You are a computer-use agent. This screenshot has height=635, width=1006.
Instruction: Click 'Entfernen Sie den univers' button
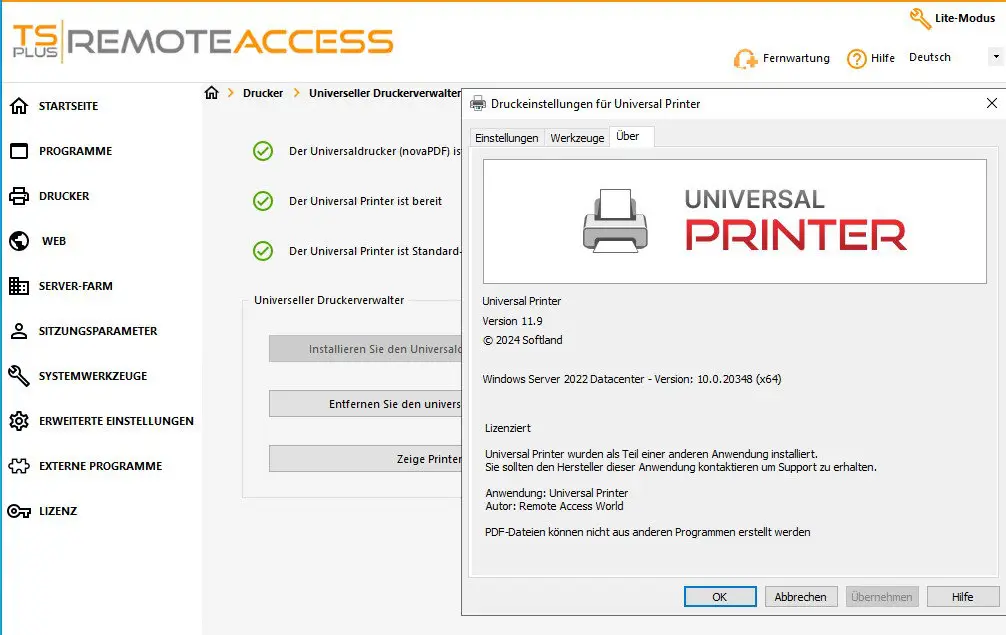tap(366, 404)
